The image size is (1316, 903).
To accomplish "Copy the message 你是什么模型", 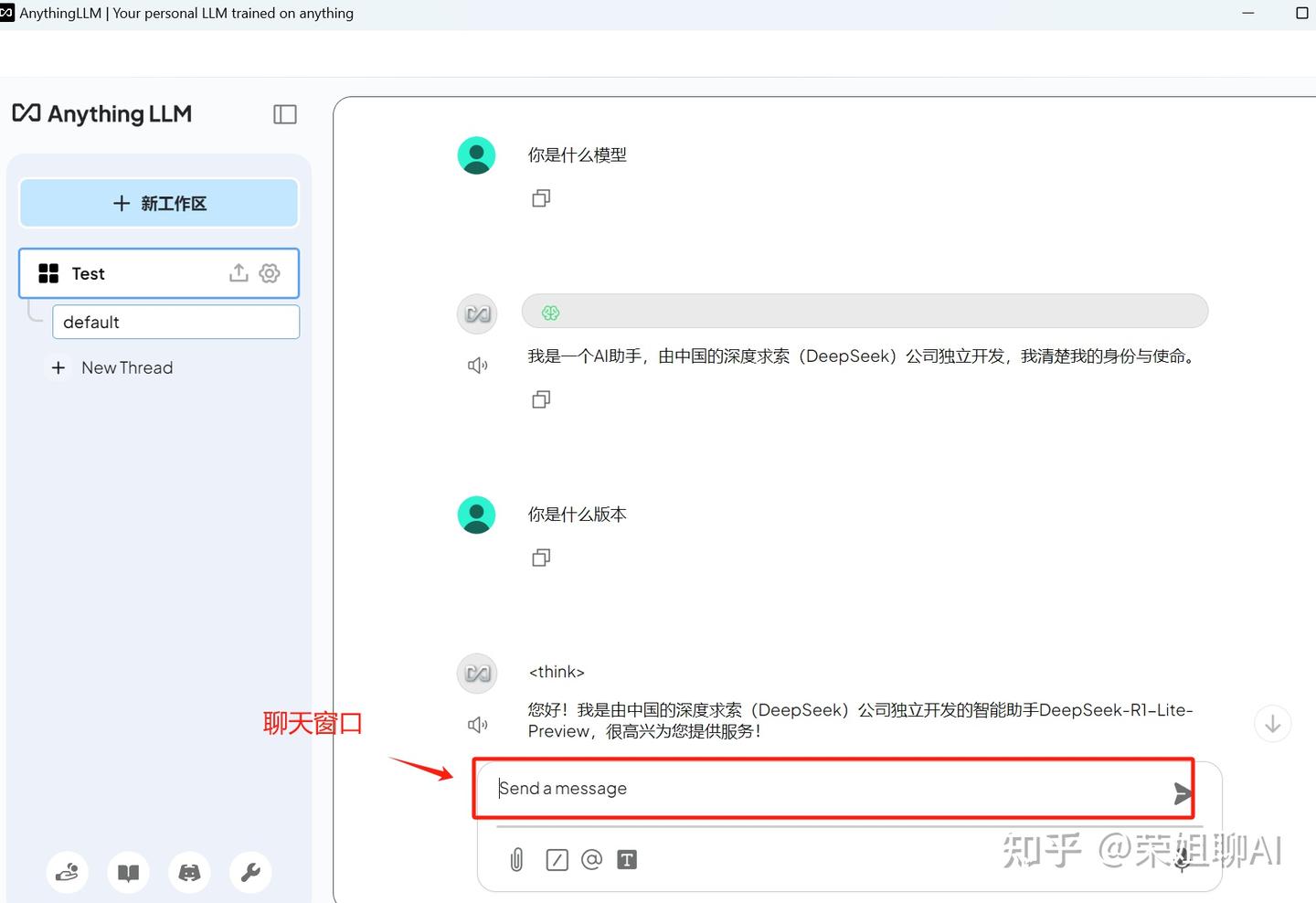I will tap(541, 198).
